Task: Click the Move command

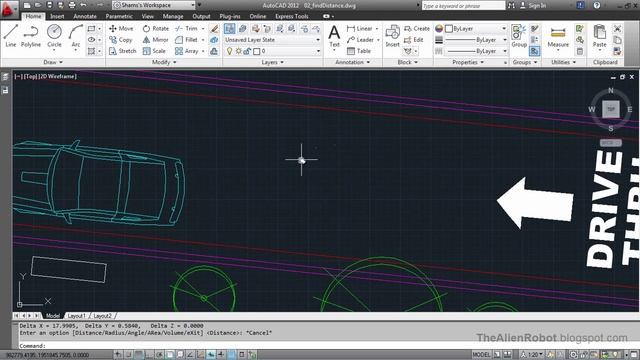Action: coord(121,29)
